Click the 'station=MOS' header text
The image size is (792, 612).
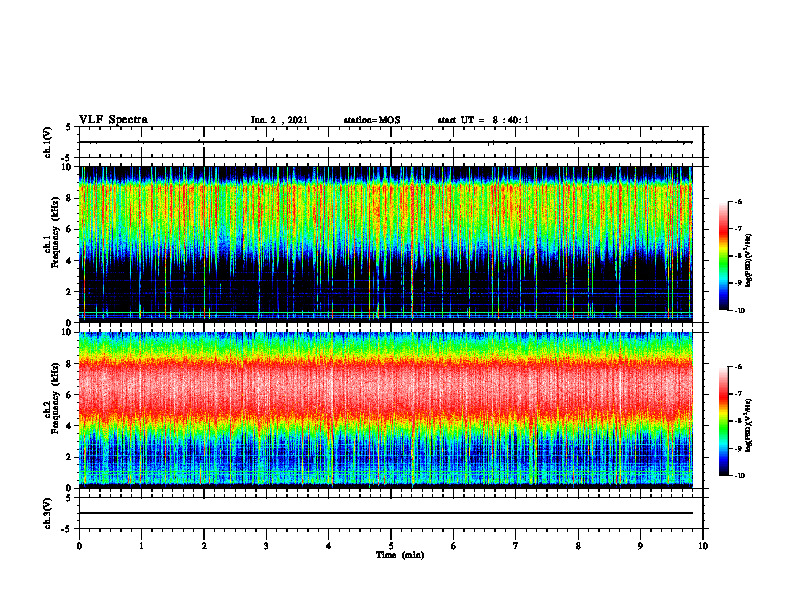click(x=372, y=120)
